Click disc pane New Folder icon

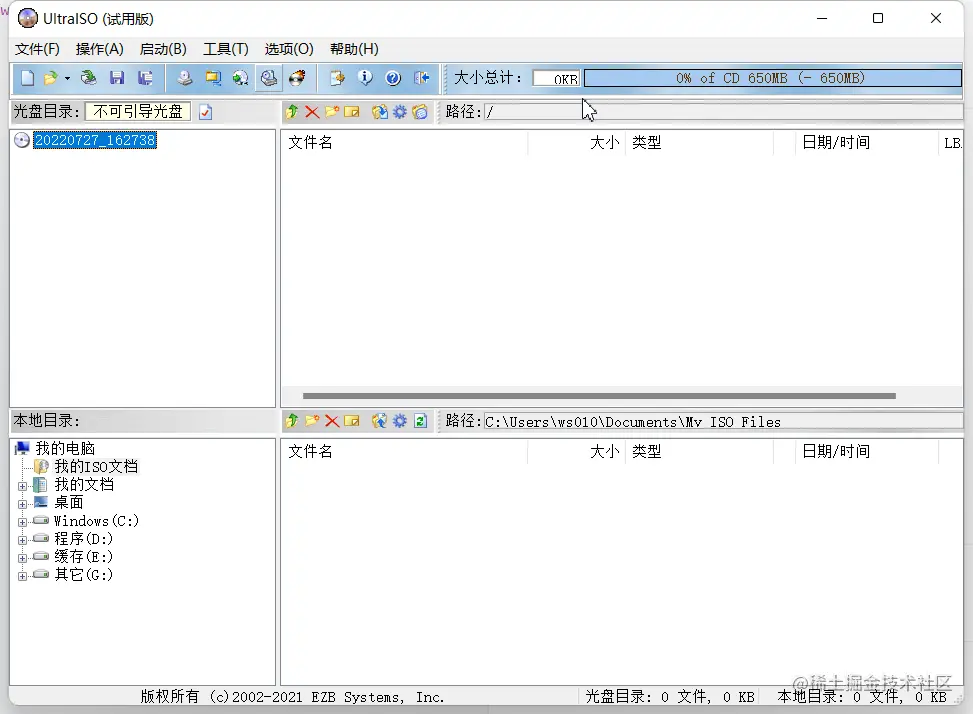click(x=333, y=112)
